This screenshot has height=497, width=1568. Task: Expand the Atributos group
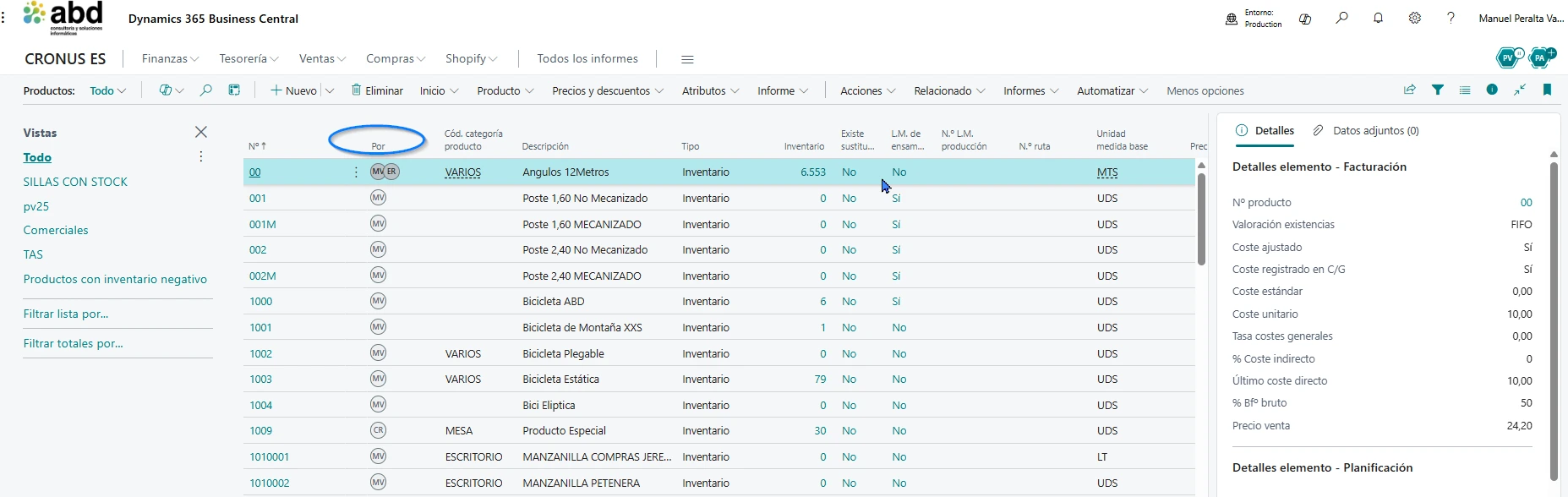(x=710, y=90)
